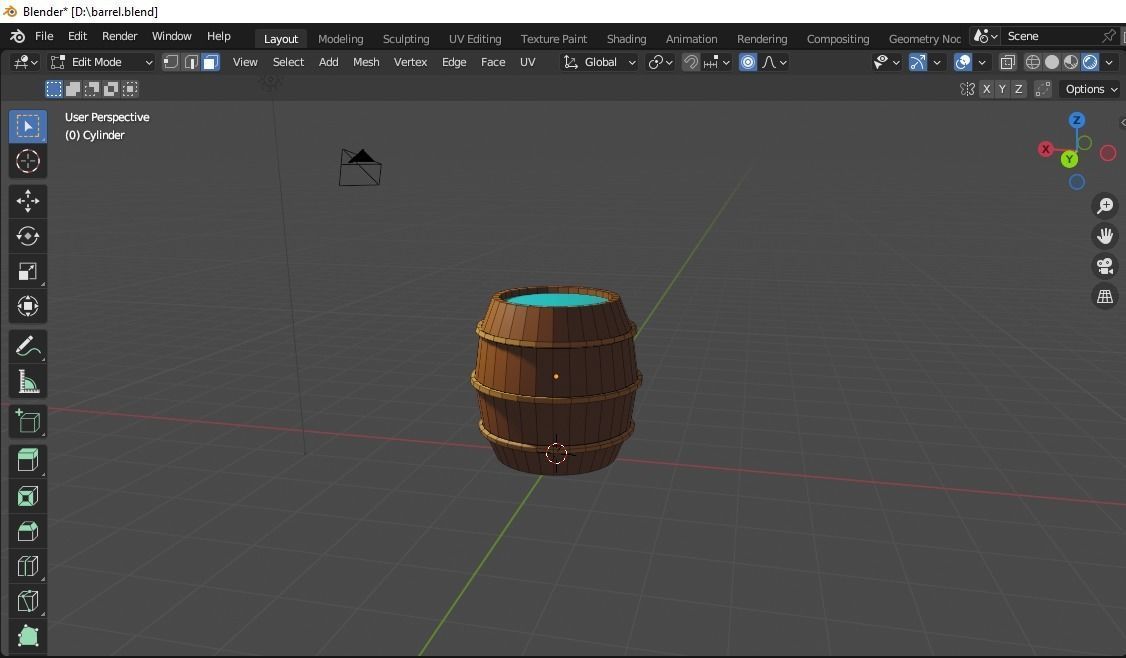This screenshot has width=1126, height=658.
Task: Toggle face select mode
Action: point(210,62)
